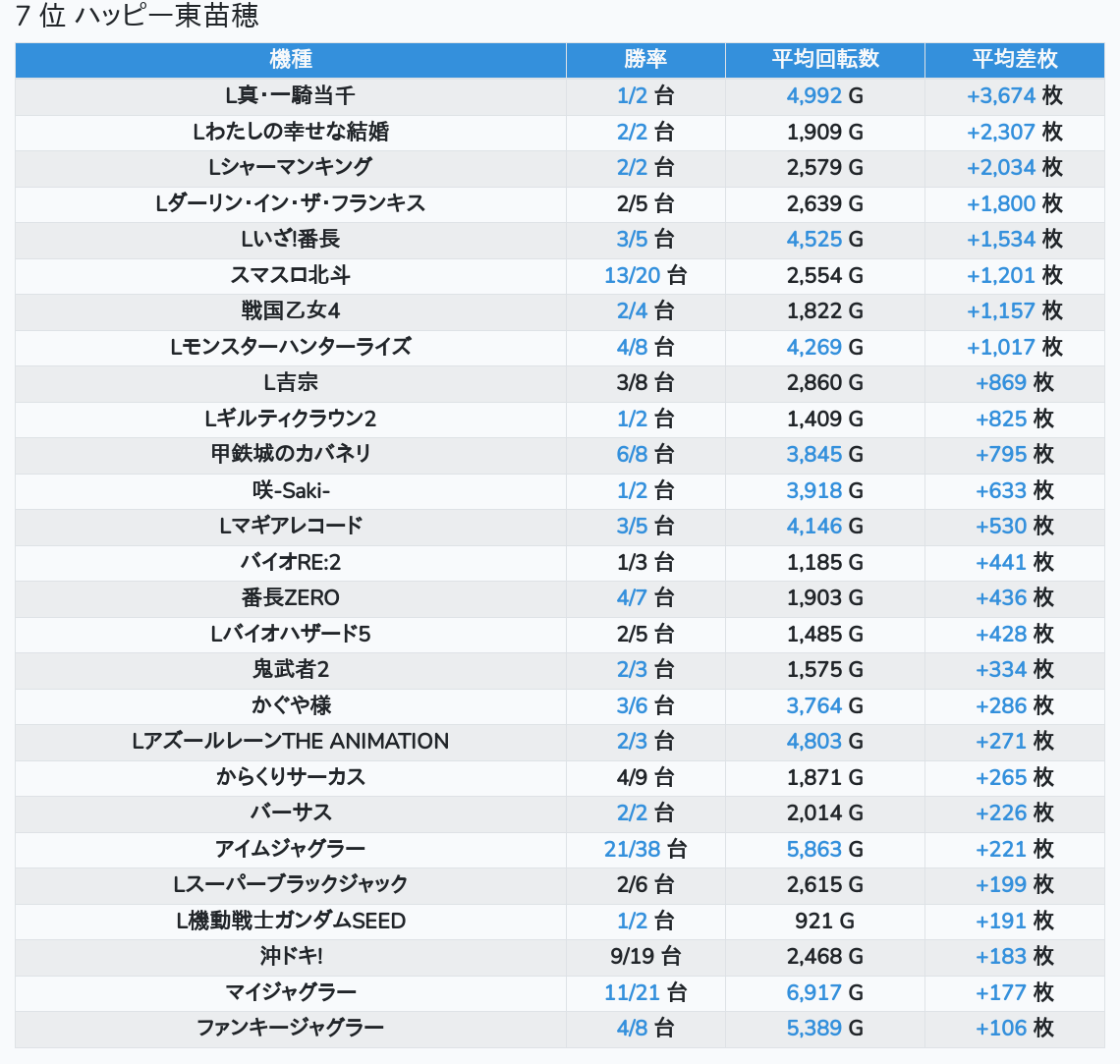Click ファンキージャグラー machine name
1120x1064 pixels.
(291, 1029)
